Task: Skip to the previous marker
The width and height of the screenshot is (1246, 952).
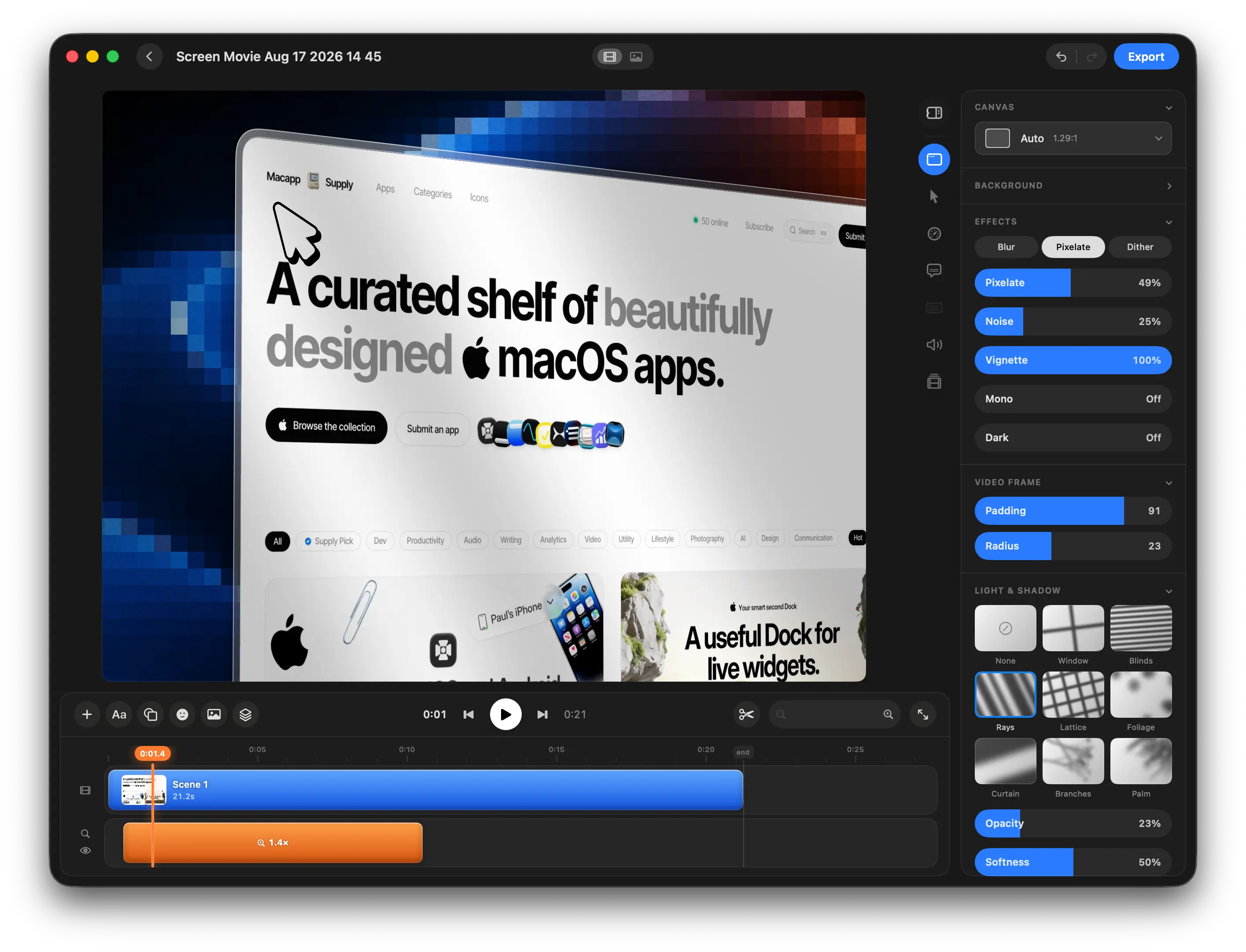Action: (468, 715)
